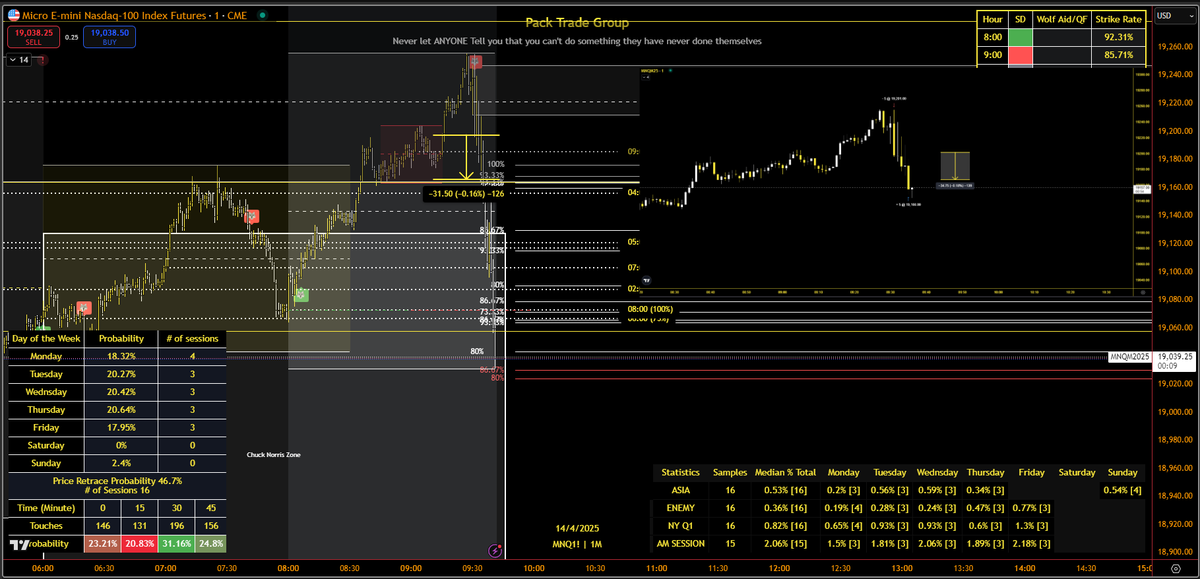Click the purple lightning bolt icon
Screen dimensions: 1200x579
point(494,549)
